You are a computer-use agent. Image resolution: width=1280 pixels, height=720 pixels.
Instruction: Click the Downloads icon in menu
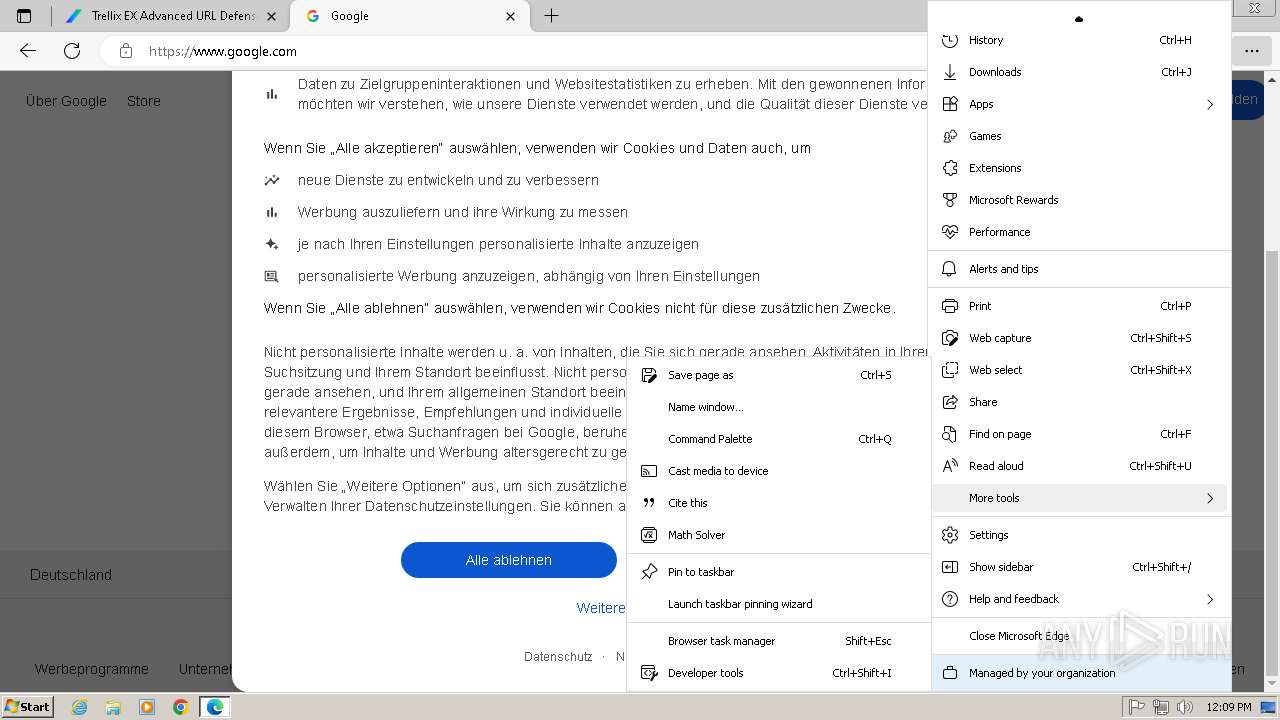pyautogui.click(x=950, y=72)
